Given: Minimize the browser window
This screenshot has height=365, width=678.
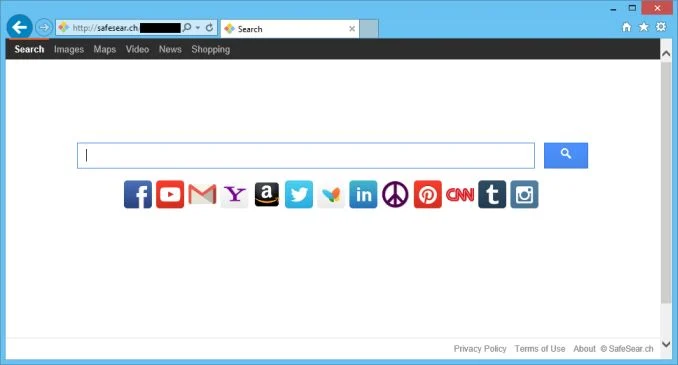Looking at the screenshot, I should [613, 9].
